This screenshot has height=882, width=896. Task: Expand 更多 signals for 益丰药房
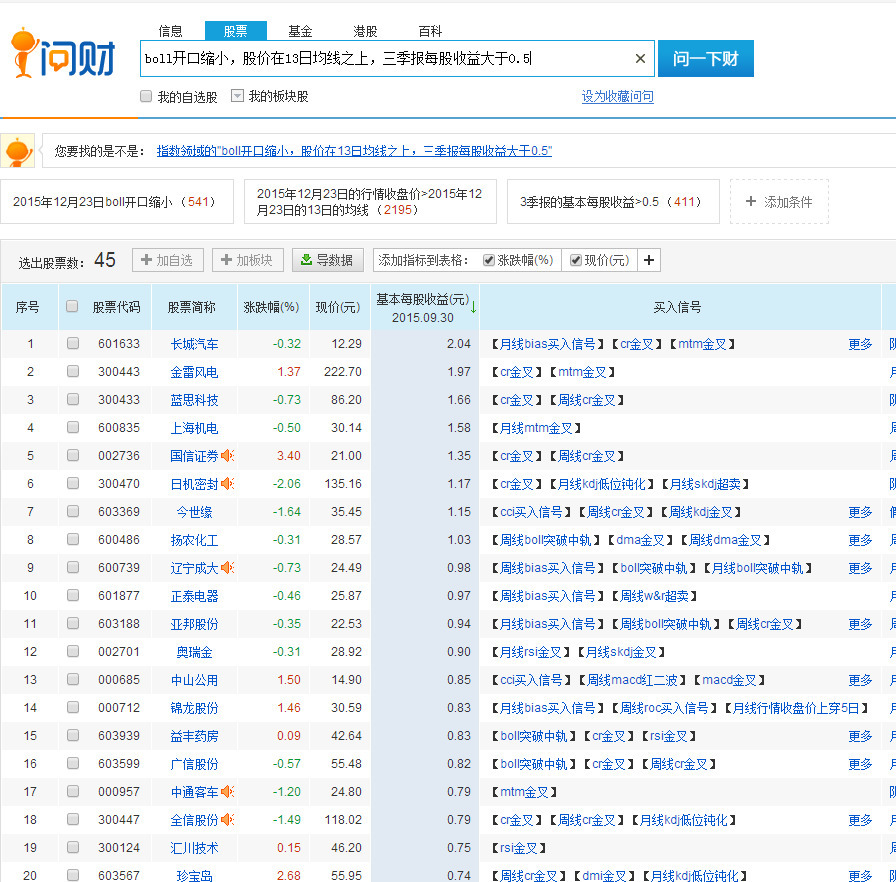tap(860, 736)
